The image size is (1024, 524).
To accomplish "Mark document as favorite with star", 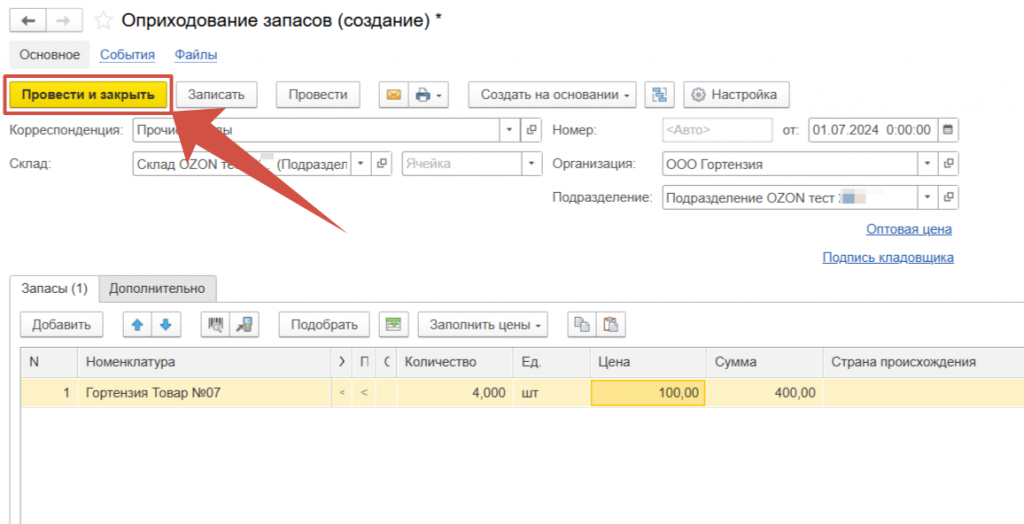I will (103, 20).
